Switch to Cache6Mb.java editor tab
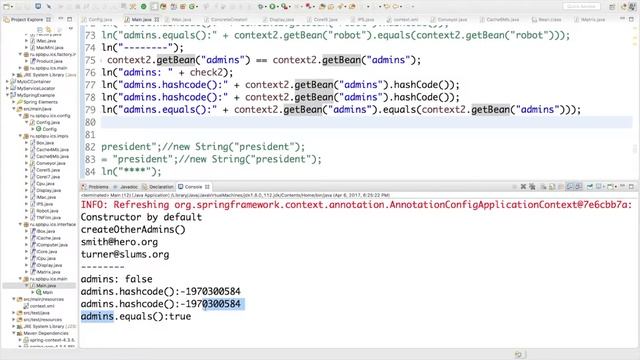The height and width of the screenshot is (360, 640). point(500,20)
